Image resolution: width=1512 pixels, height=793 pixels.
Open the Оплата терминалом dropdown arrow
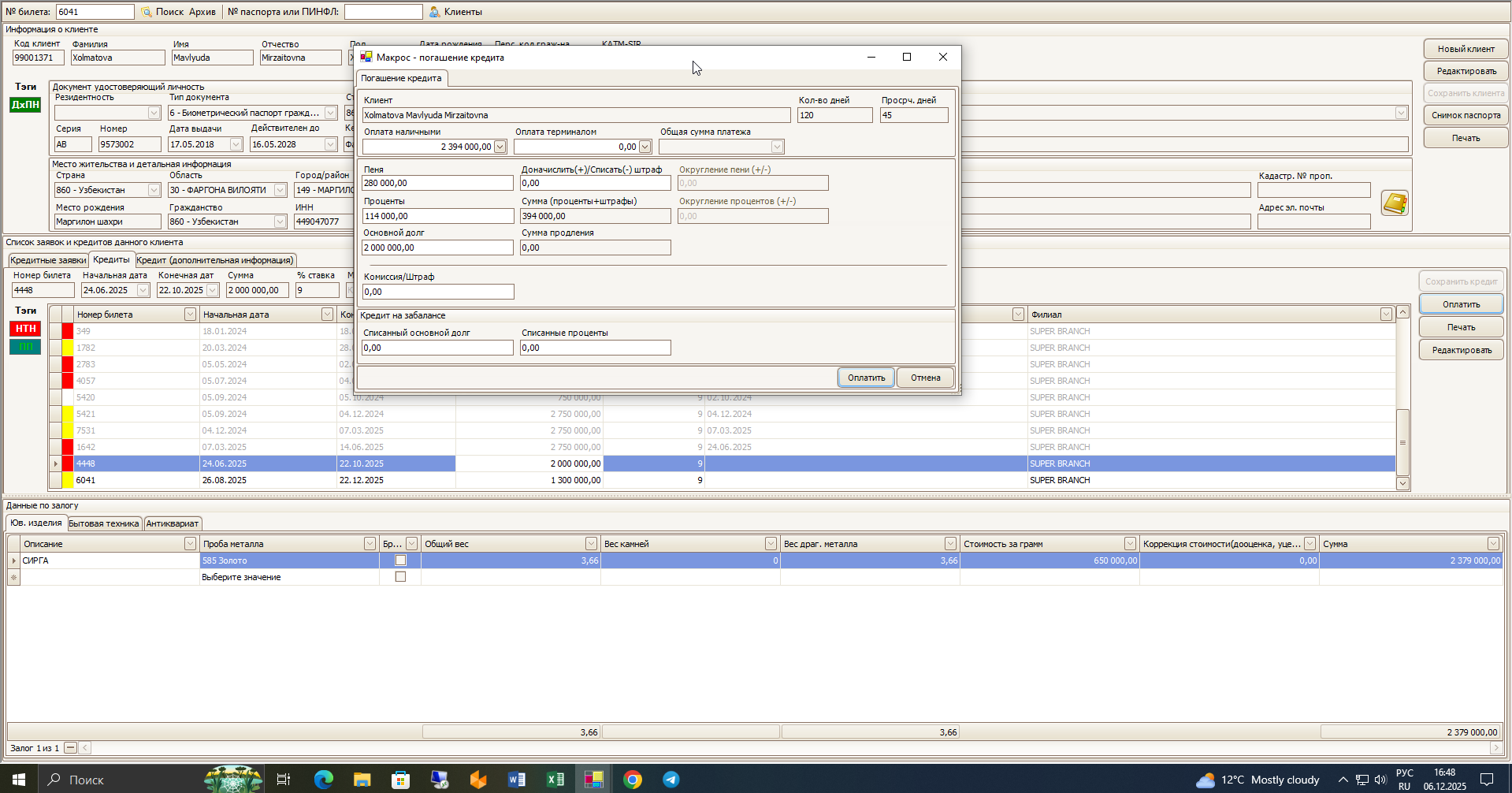tap(645, 147)
